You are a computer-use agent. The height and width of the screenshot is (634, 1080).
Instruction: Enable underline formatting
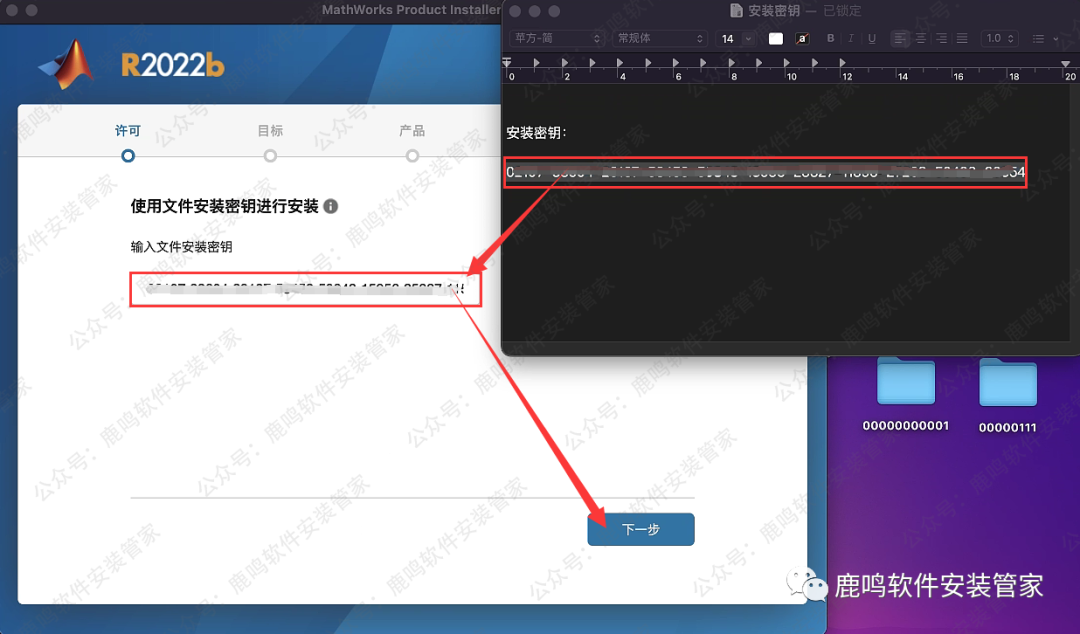873,38
